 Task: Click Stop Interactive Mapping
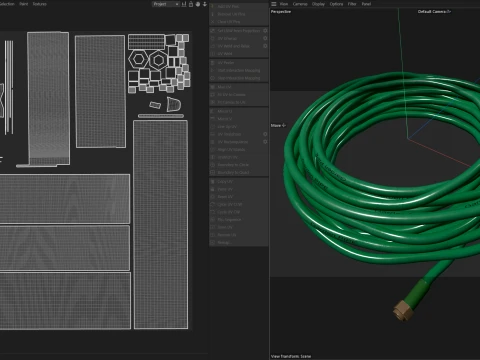239,78
